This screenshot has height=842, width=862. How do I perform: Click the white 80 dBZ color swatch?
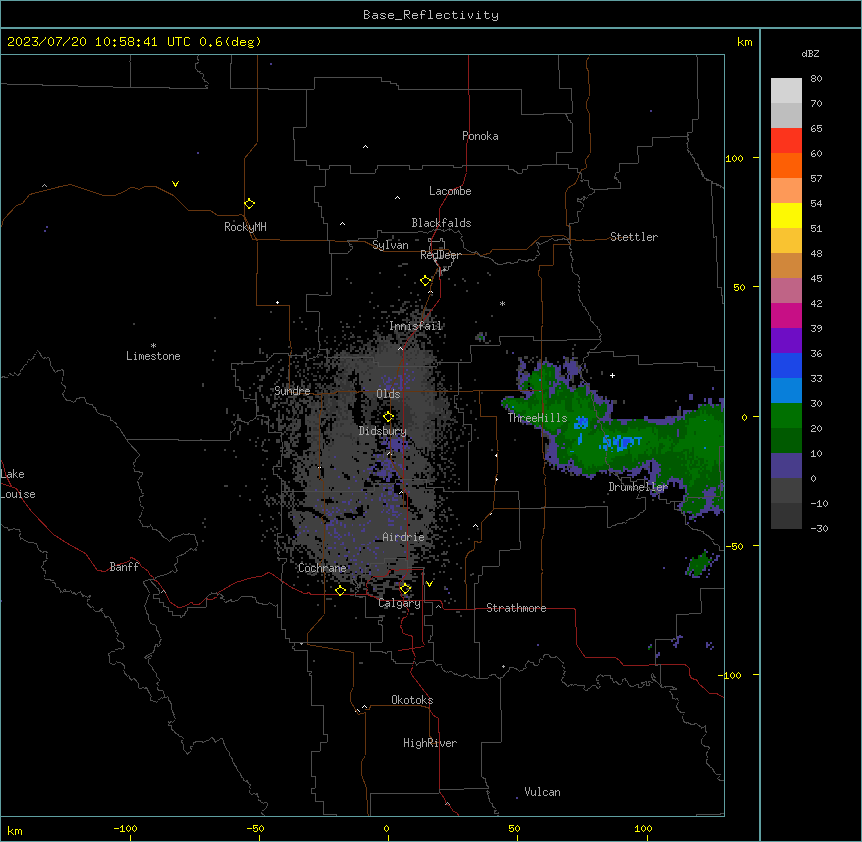pos(786,91)
